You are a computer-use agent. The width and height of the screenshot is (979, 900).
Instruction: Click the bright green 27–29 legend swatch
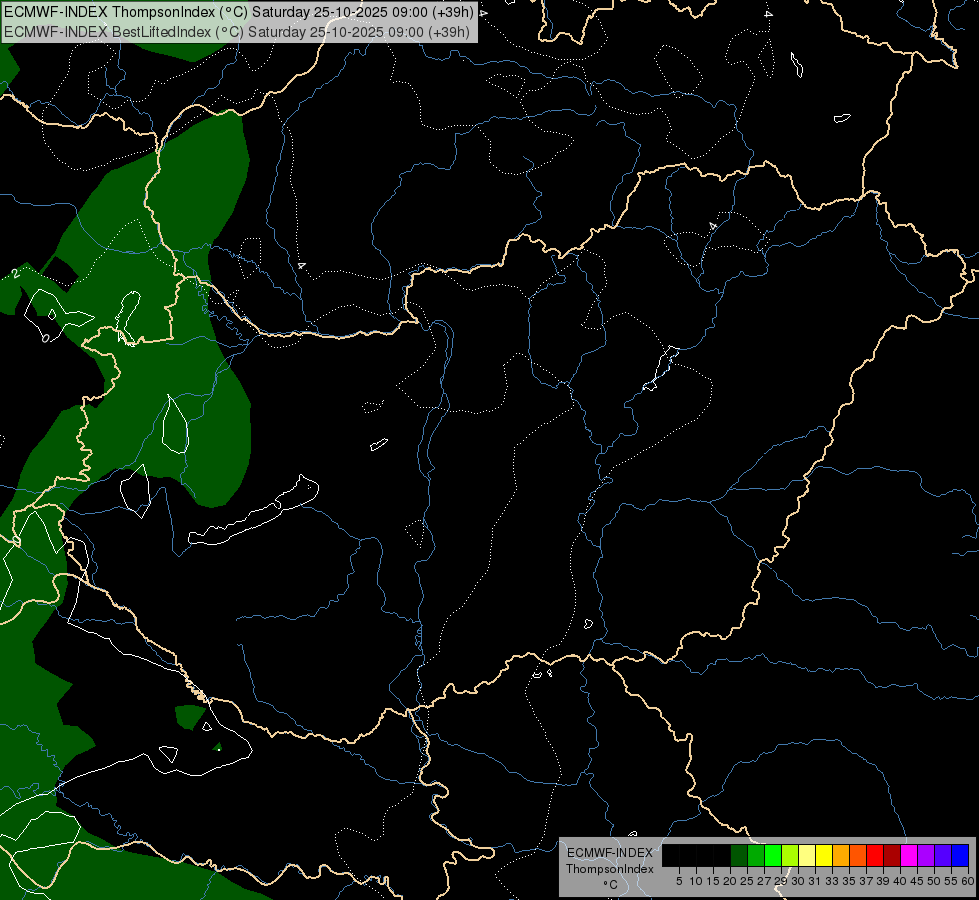point(773,855)
